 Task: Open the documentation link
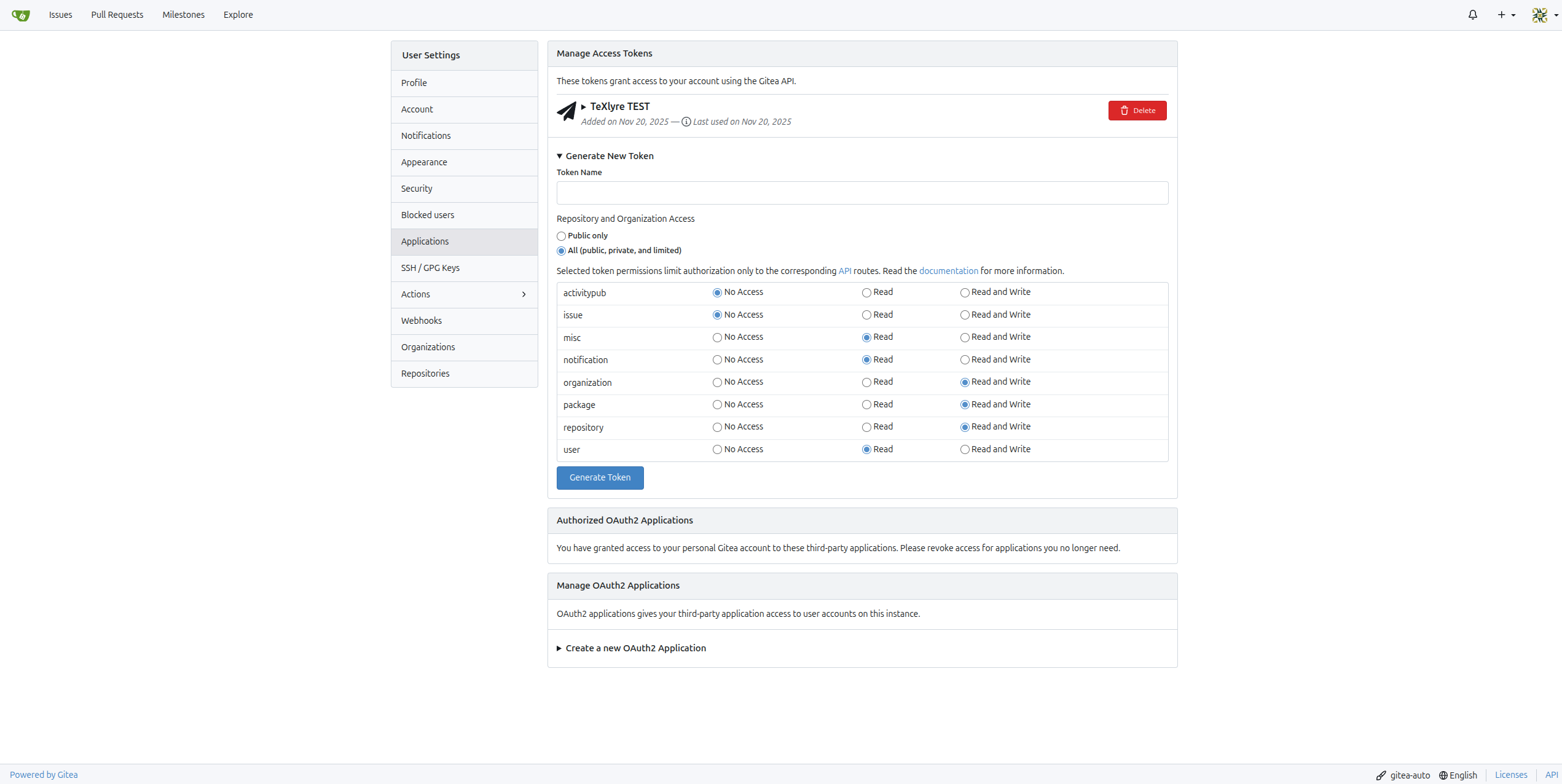(x=948, y=271)
